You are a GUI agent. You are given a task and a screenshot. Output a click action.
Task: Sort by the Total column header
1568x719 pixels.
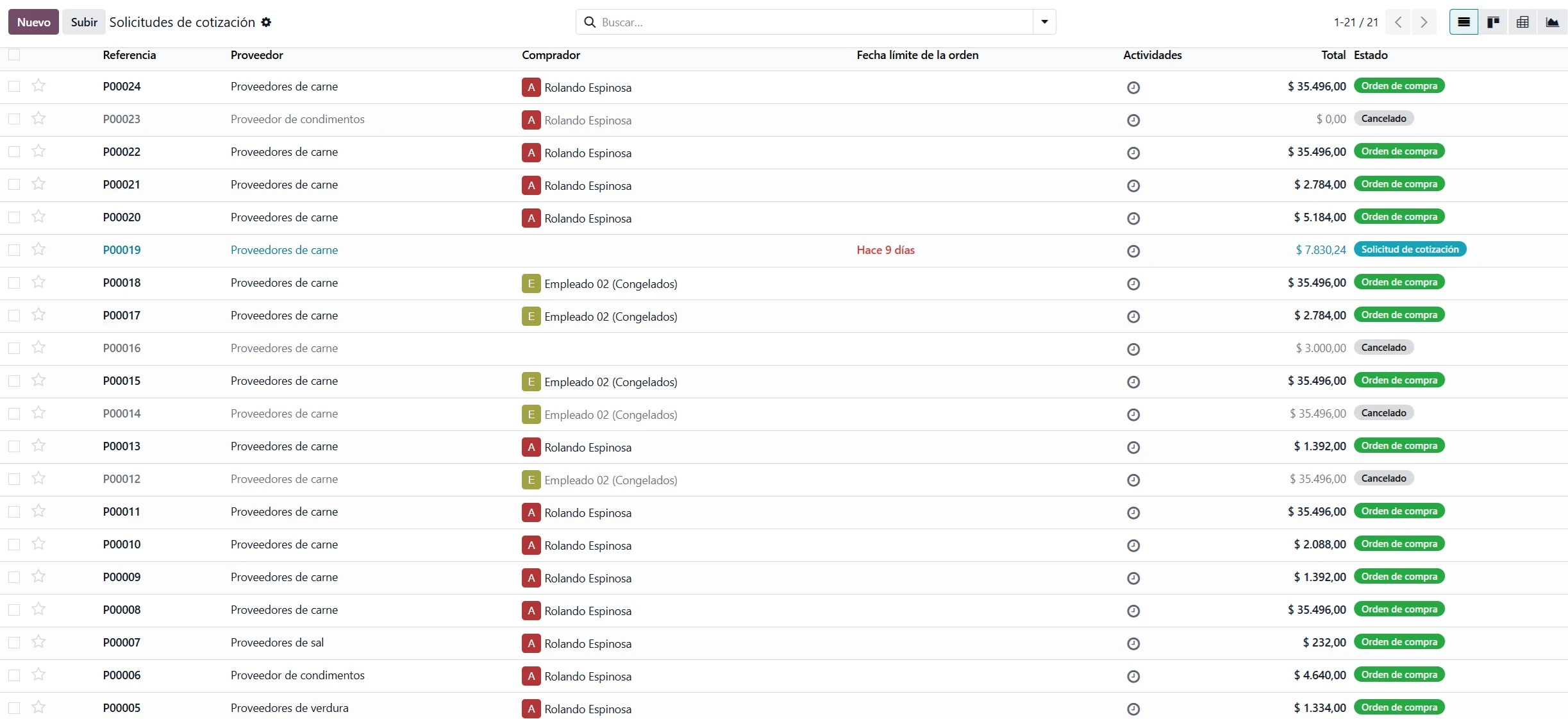[x=1333, y=55]
